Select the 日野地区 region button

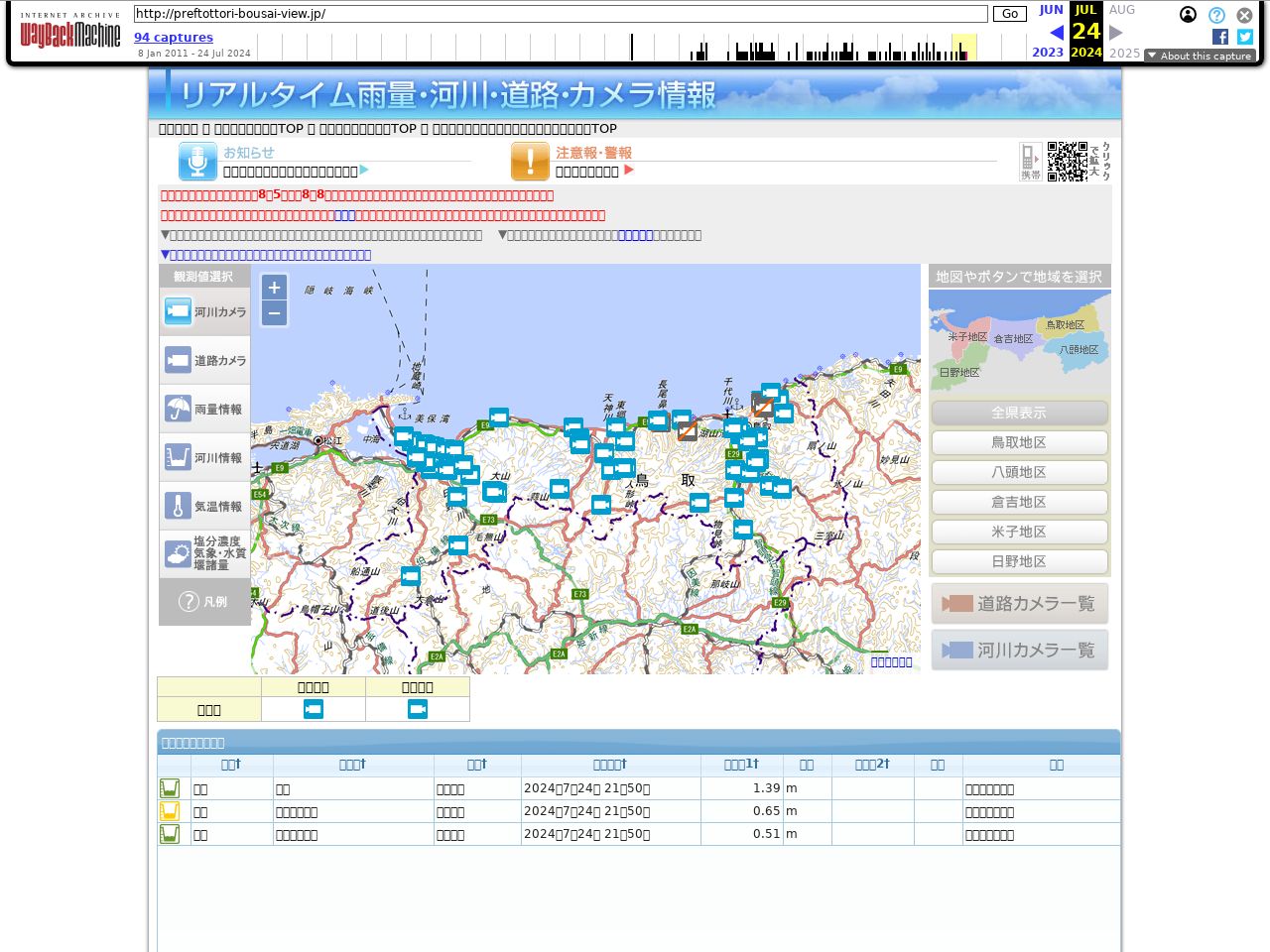(1019, 561)
